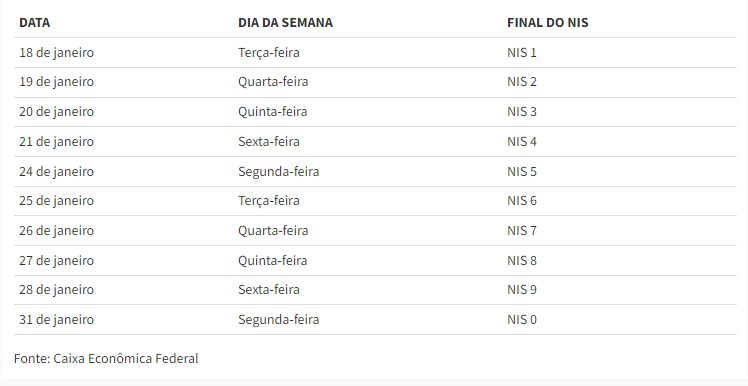The height and width of the screenshot is (386, 748).
Task: Click Quinta-feira in the 27 de janeiro row
Action: [272, 261]
